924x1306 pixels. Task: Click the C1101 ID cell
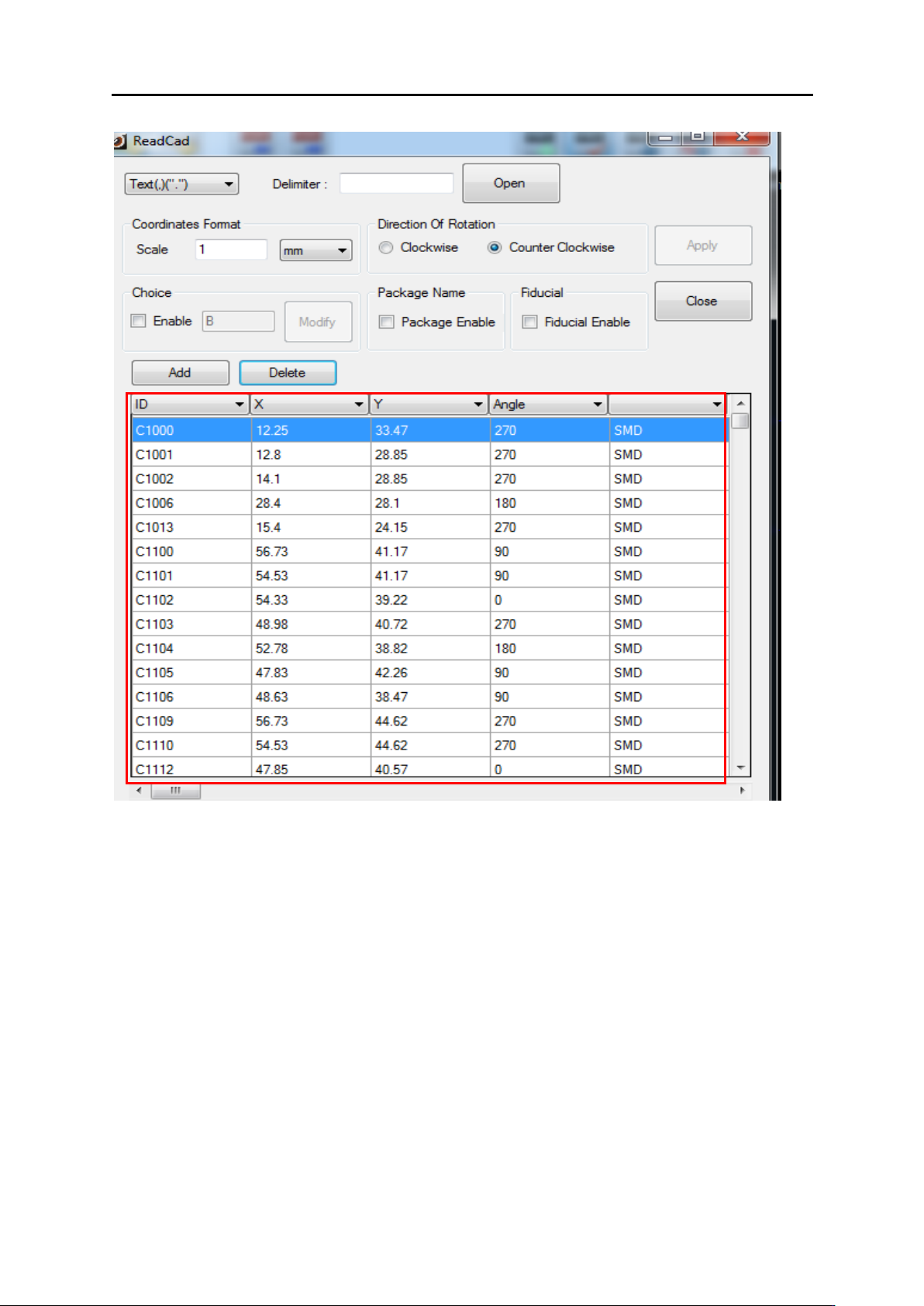tap(191, 576)
